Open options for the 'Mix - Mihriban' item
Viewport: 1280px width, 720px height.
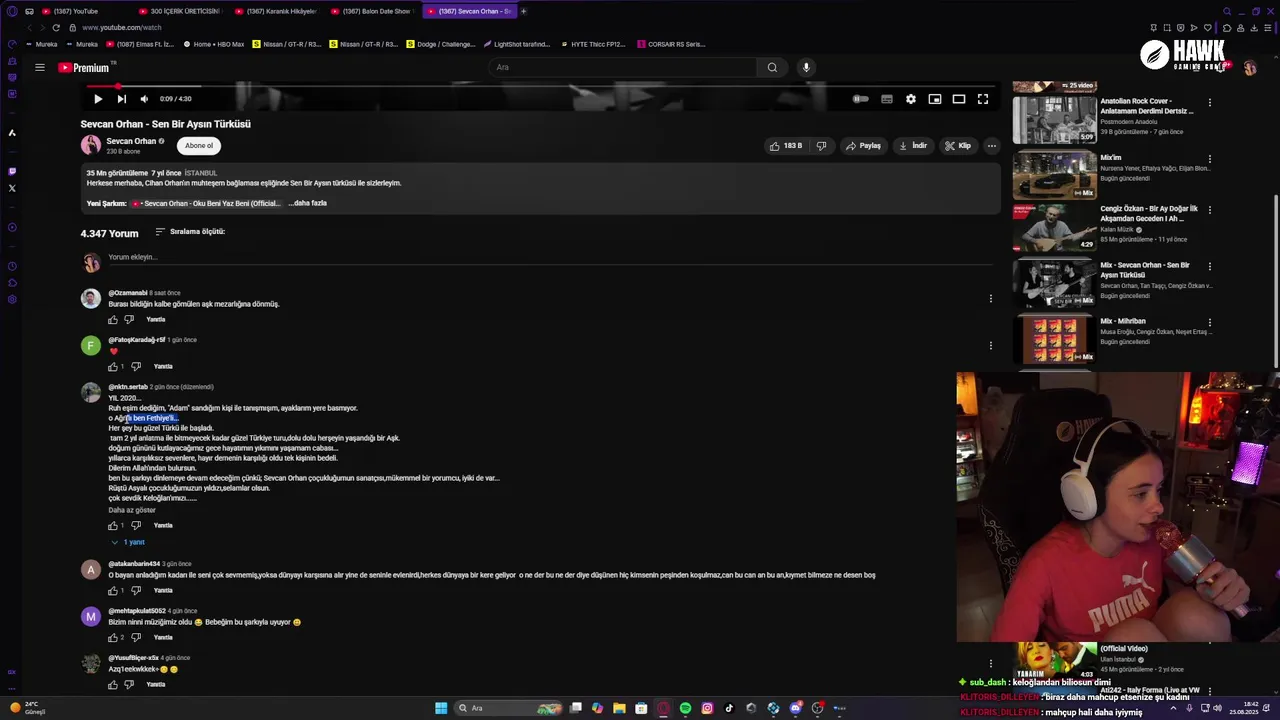[1209, 323]
